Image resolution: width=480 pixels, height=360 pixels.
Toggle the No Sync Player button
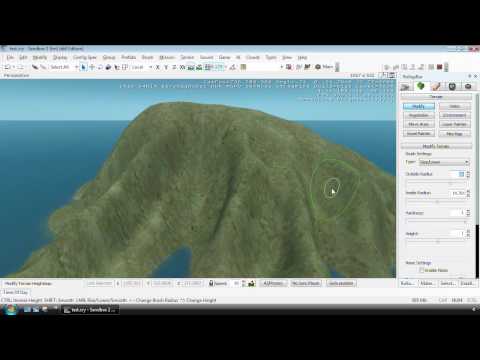(306, 283)
